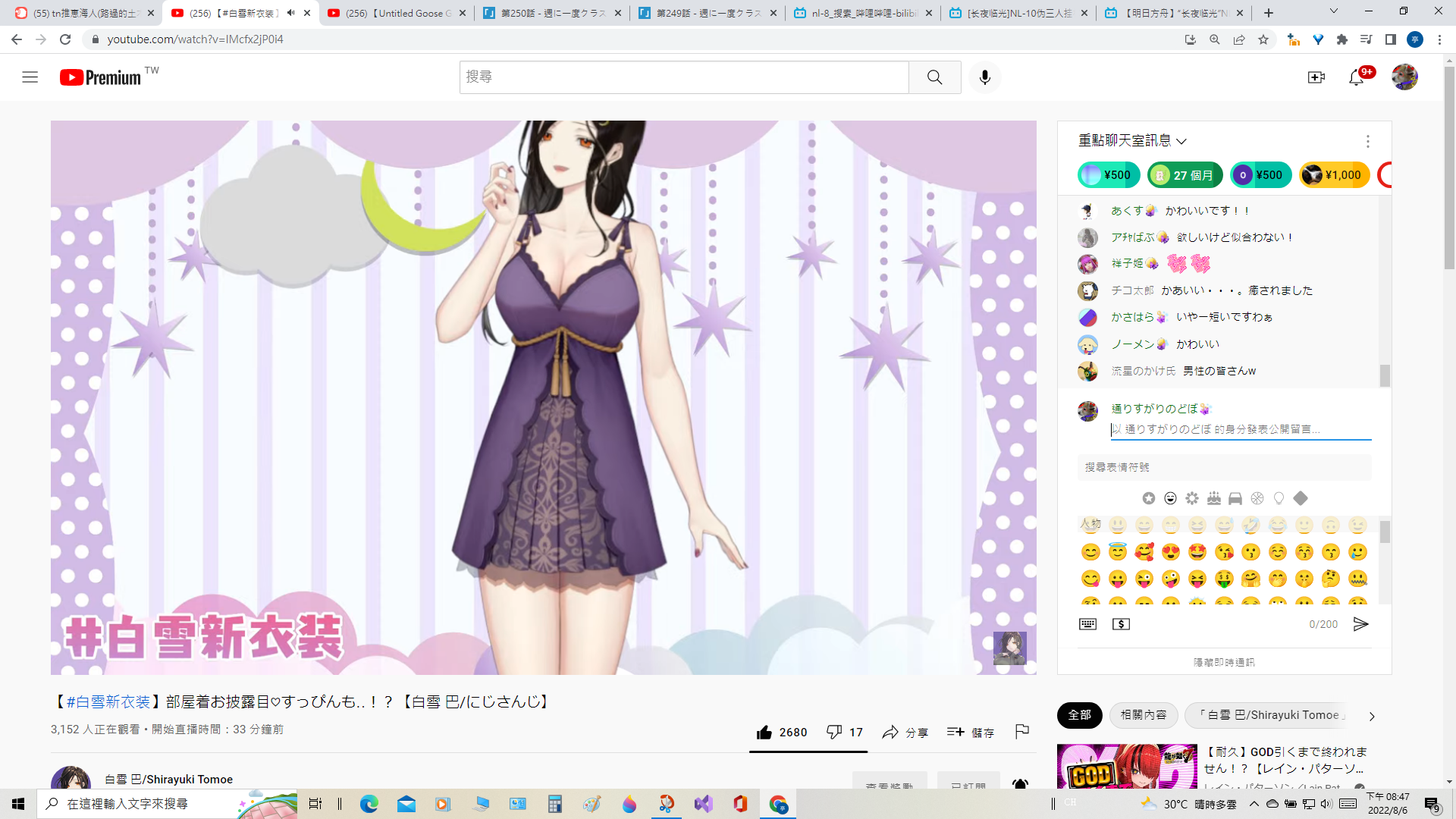
Task: Select the lightbulb objects emoji category
Action: 1279,498
